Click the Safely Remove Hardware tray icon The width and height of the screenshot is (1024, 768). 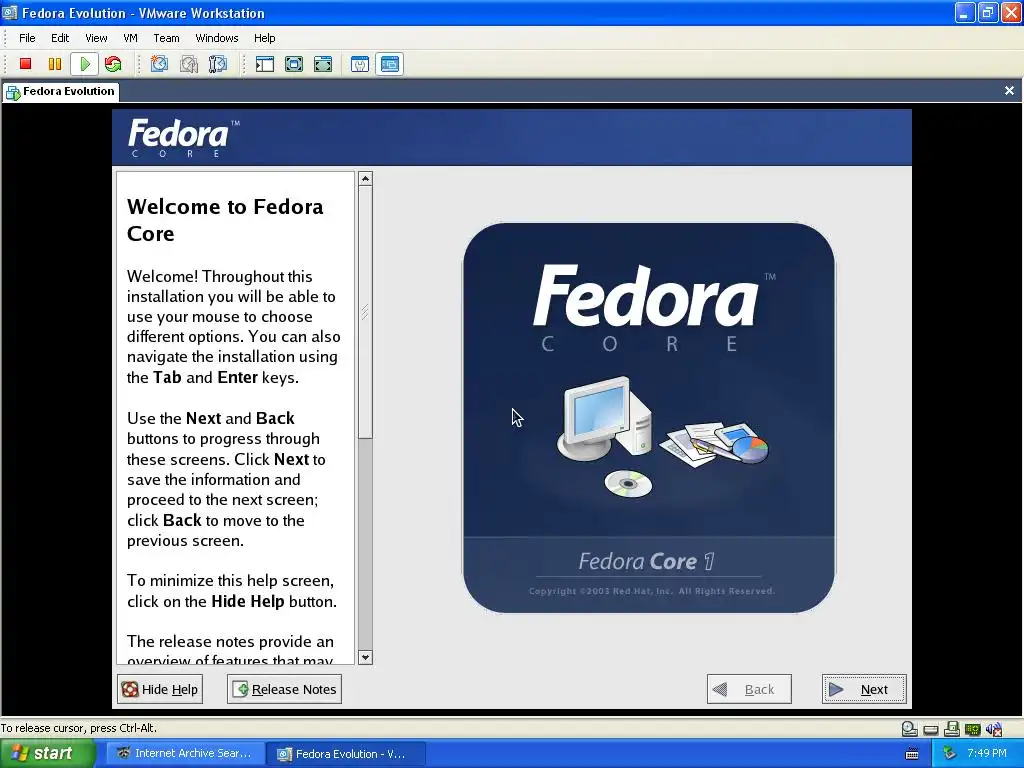950,754
